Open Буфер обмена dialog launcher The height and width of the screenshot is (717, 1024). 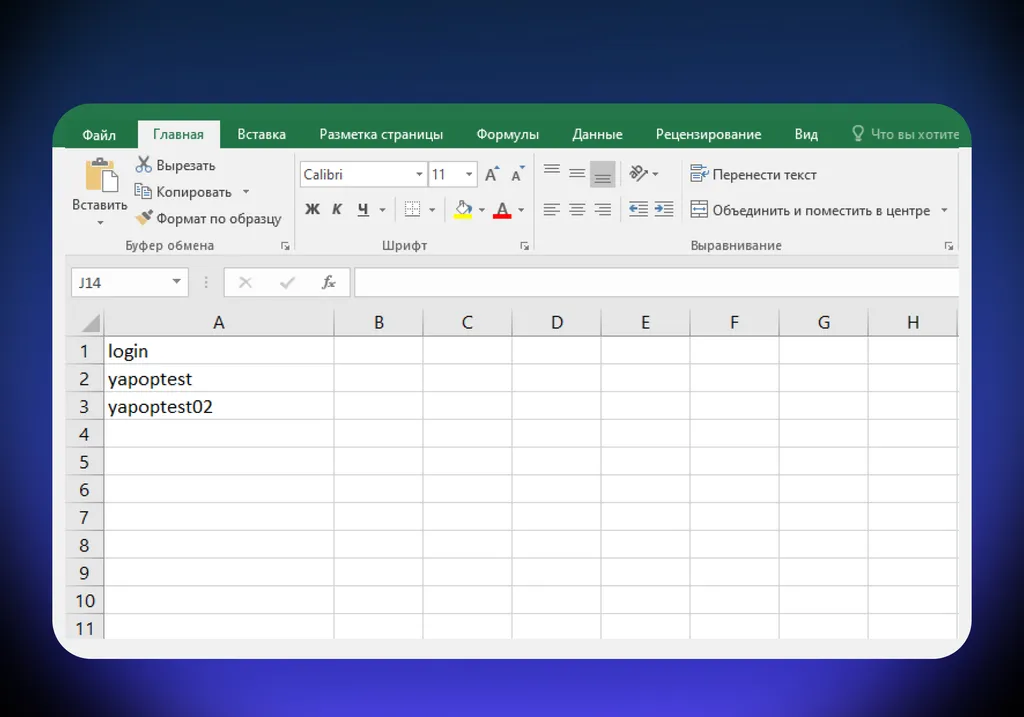(x=285, y=246)
